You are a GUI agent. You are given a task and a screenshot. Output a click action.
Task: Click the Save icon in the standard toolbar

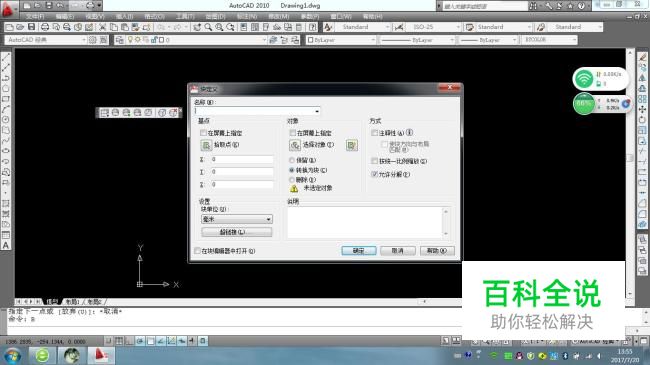31,27
